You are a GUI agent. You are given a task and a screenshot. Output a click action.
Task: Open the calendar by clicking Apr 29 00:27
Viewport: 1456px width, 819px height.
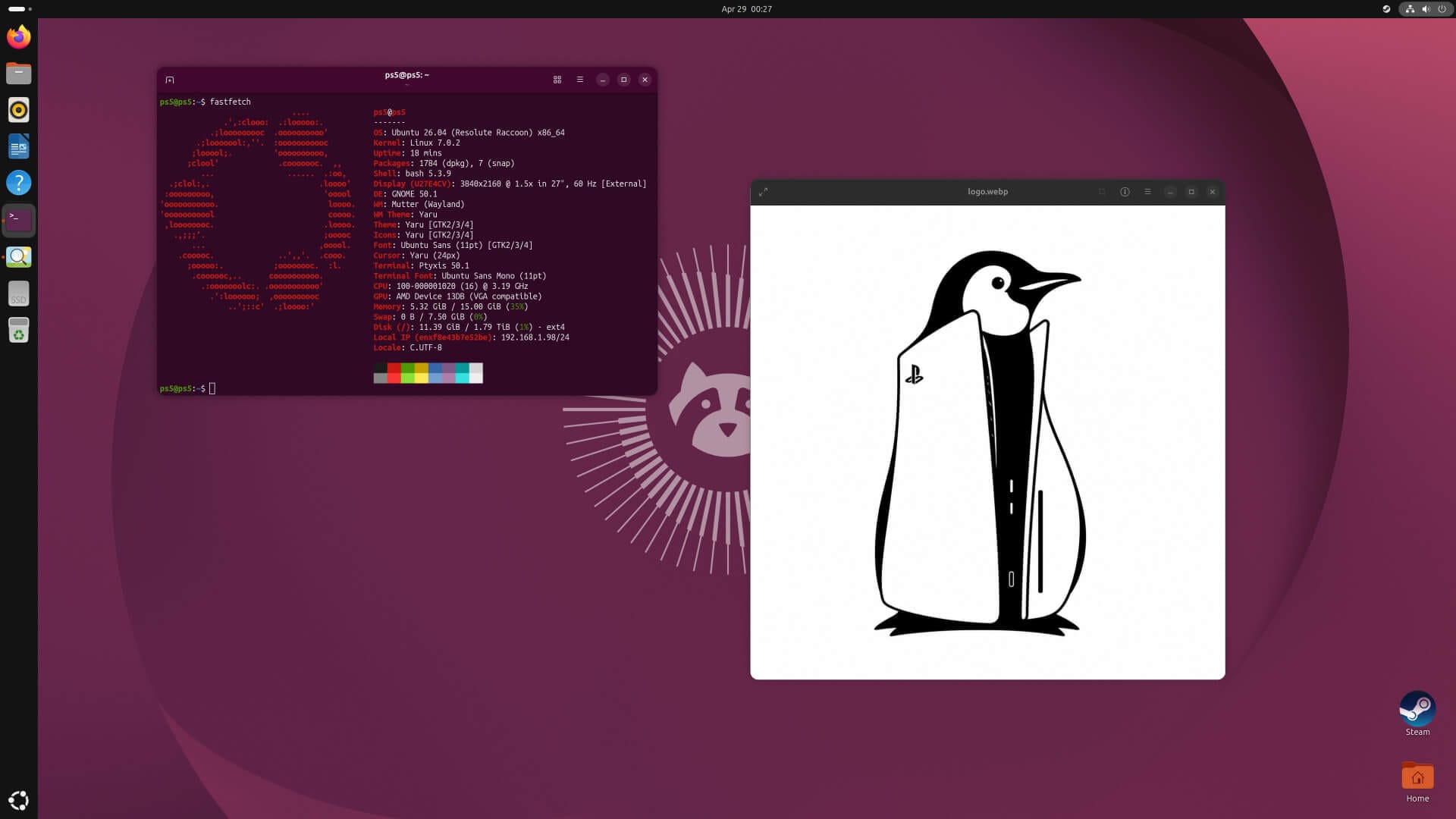point(745,9)
